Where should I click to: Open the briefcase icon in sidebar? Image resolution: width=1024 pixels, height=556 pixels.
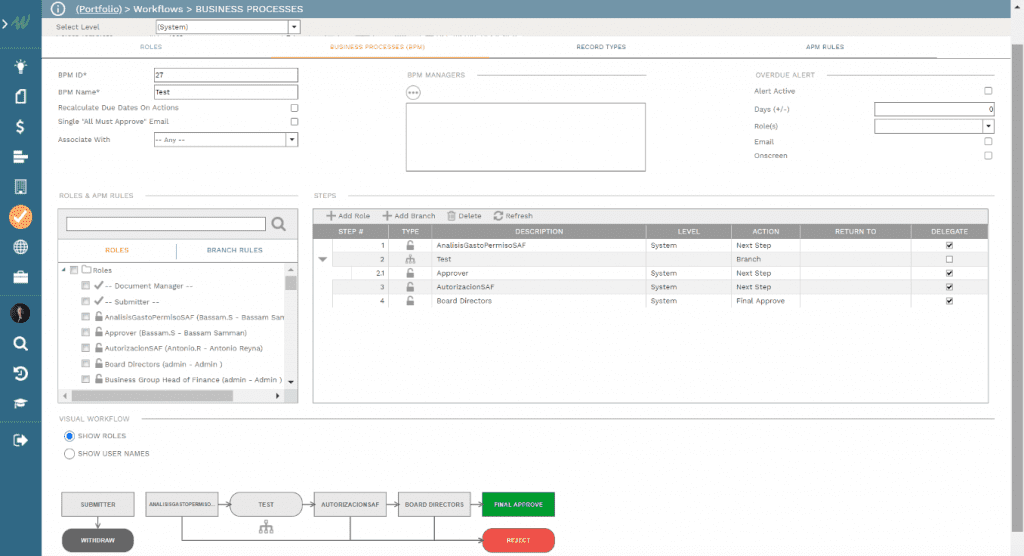pos(20,277)
